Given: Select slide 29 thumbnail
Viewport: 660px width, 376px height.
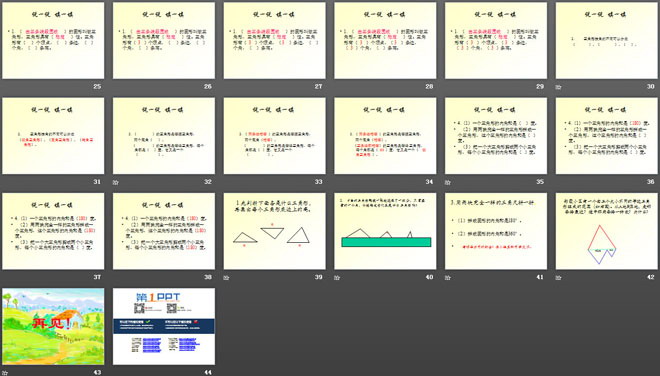Looking at the screenshot, I should coord(496,40).
